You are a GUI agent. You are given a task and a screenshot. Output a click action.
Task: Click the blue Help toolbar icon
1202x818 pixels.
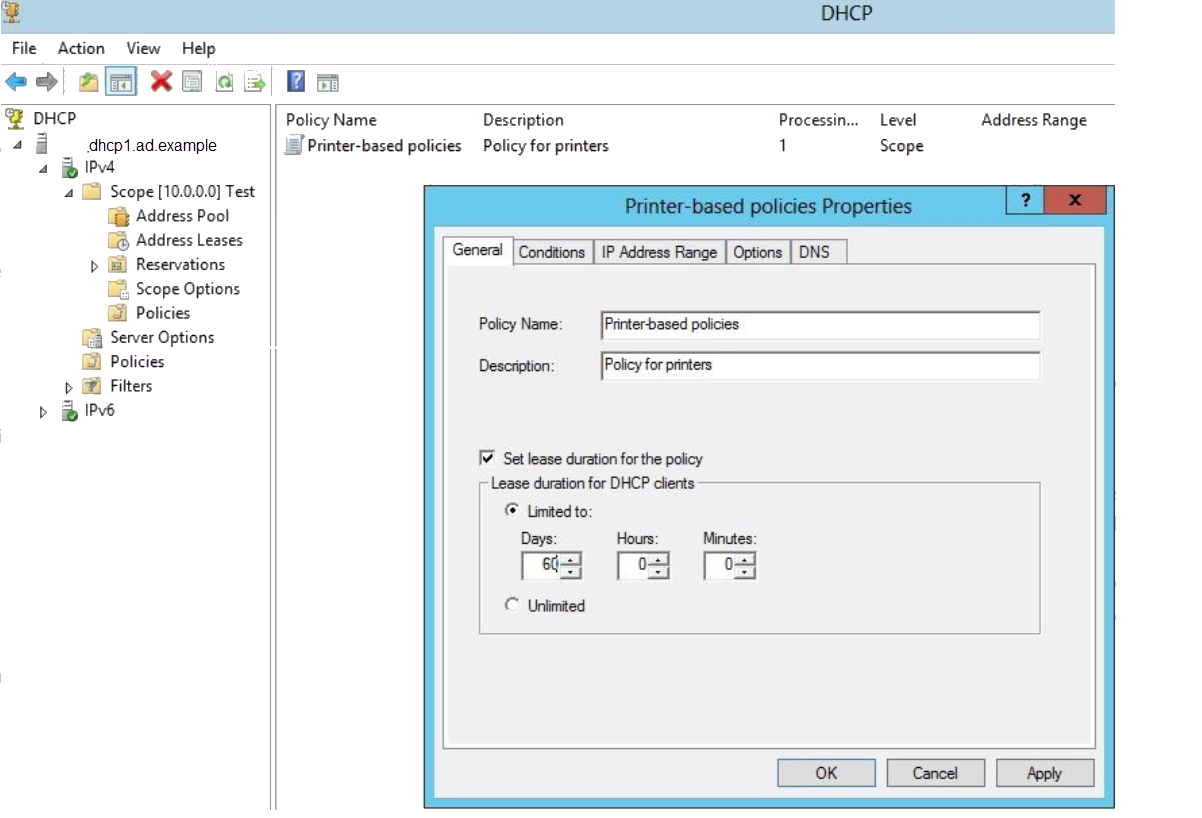(296, 82)
